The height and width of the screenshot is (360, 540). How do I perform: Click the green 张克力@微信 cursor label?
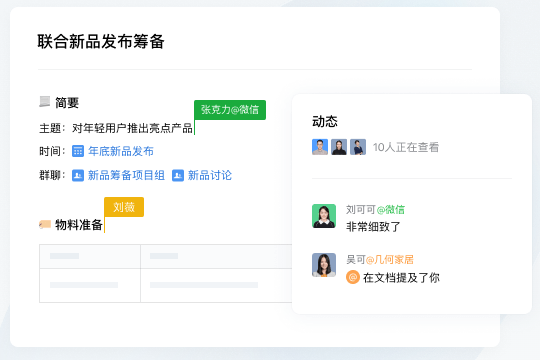(x=230, y=110)
